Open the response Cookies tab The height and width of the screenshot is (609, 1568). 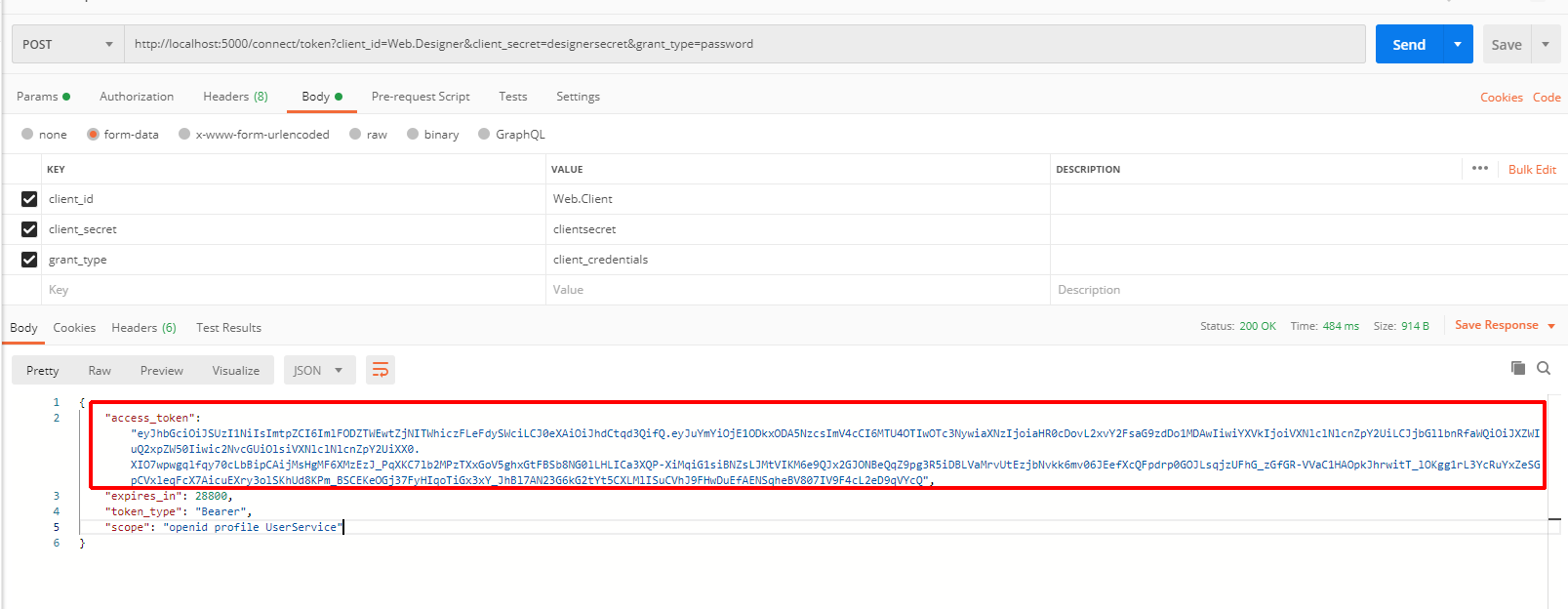pos(74,328)
